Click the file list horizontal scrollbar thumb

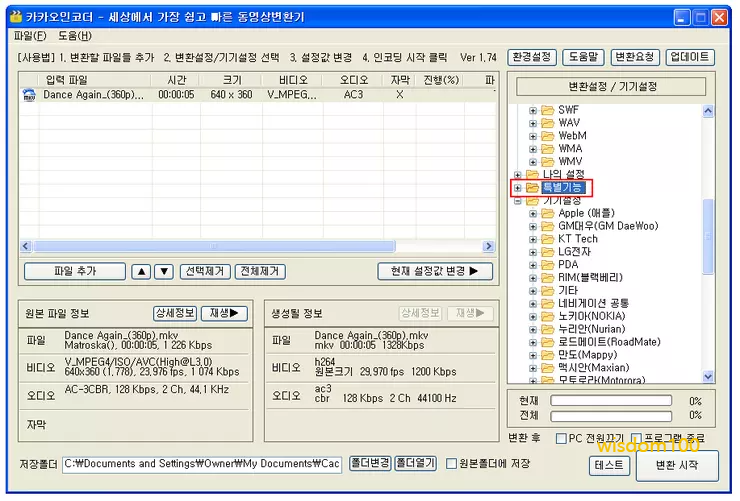click(214, 246)
